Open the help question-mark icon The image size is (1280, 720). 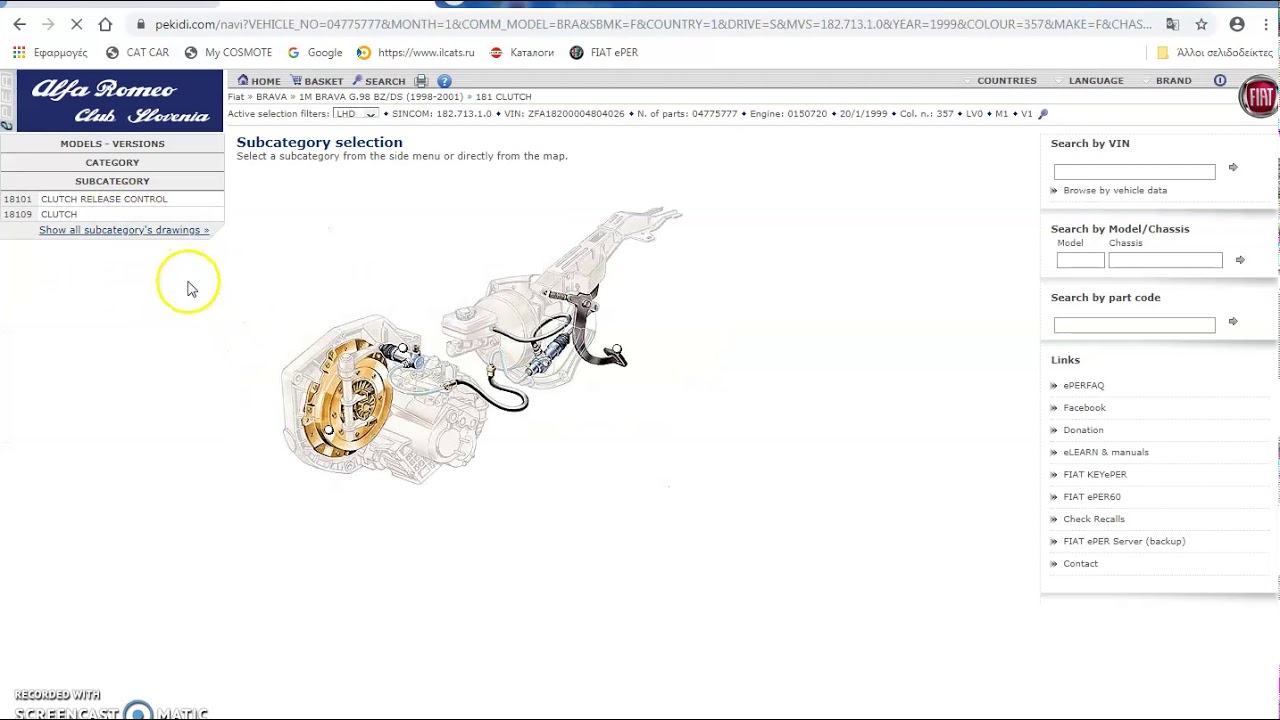pos(444,81)
